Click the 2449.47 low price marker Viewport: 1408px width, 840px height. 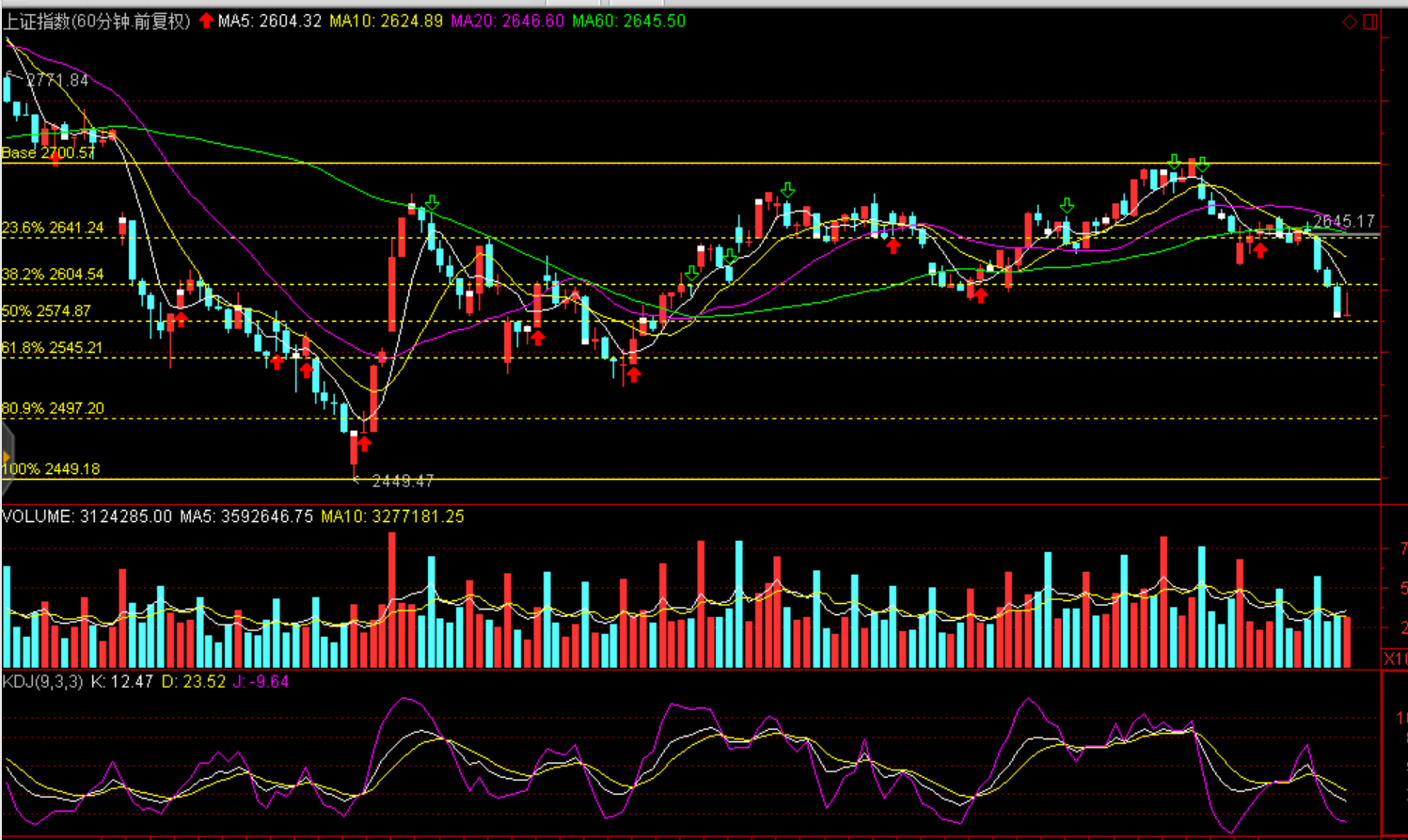coord(402,482)
